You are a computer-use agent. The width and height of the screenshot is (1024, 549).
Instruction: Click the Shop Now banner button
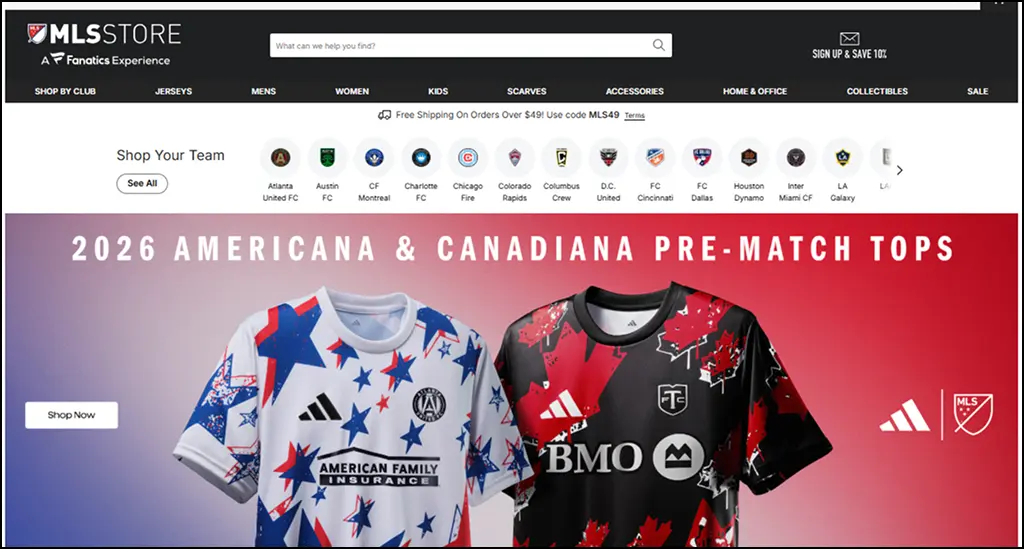tap(72, 415)
